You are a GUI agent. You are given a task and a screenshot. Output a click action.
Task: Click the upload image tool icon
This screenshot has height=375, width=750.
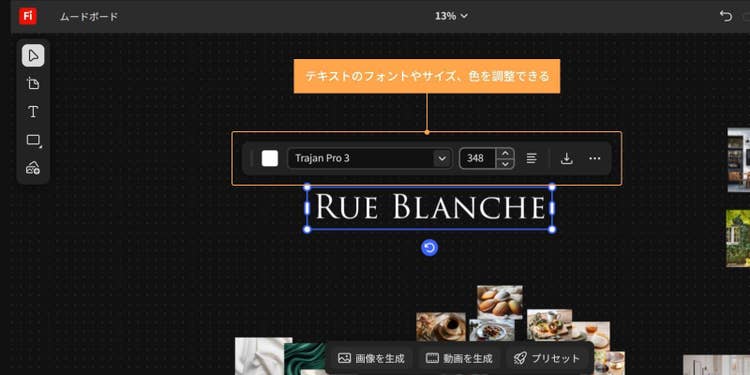[x=33, y=168]
